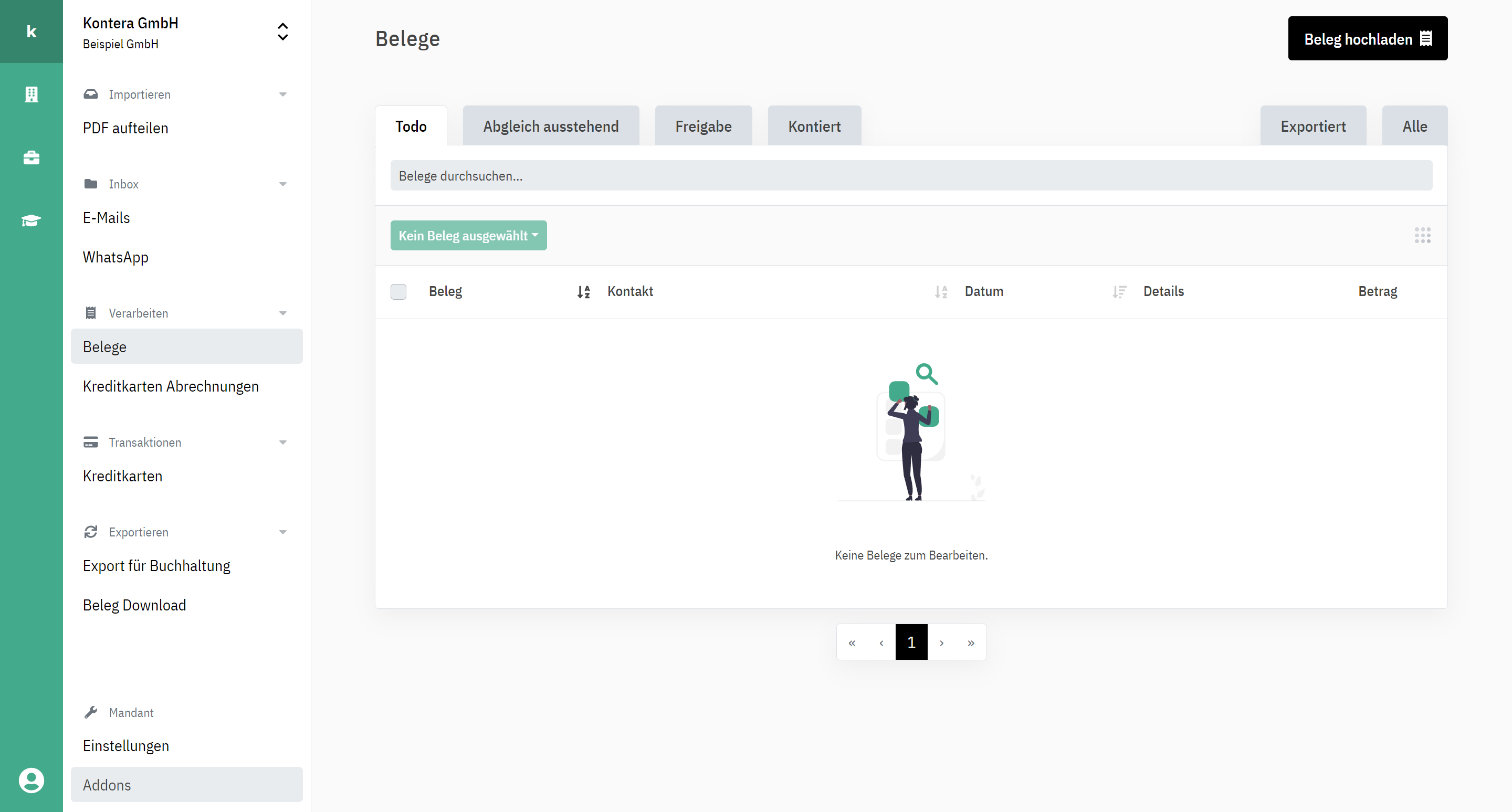Collapse the Exportieren section arrow

[282, 532]
